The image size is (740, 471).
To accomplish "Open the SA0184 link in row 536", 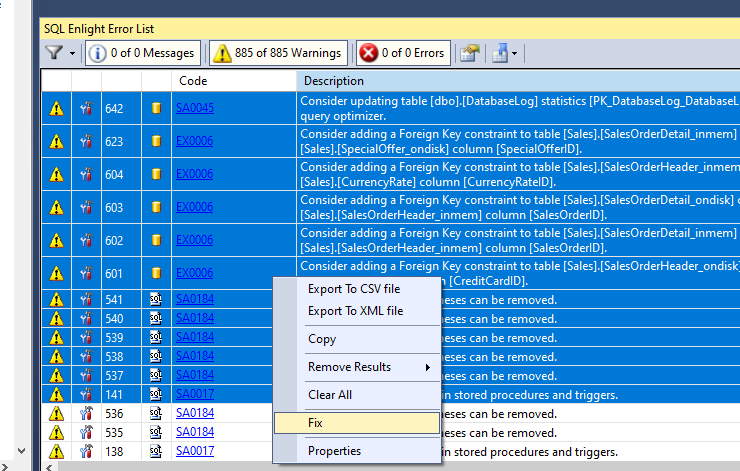I will tap(195, 413).
